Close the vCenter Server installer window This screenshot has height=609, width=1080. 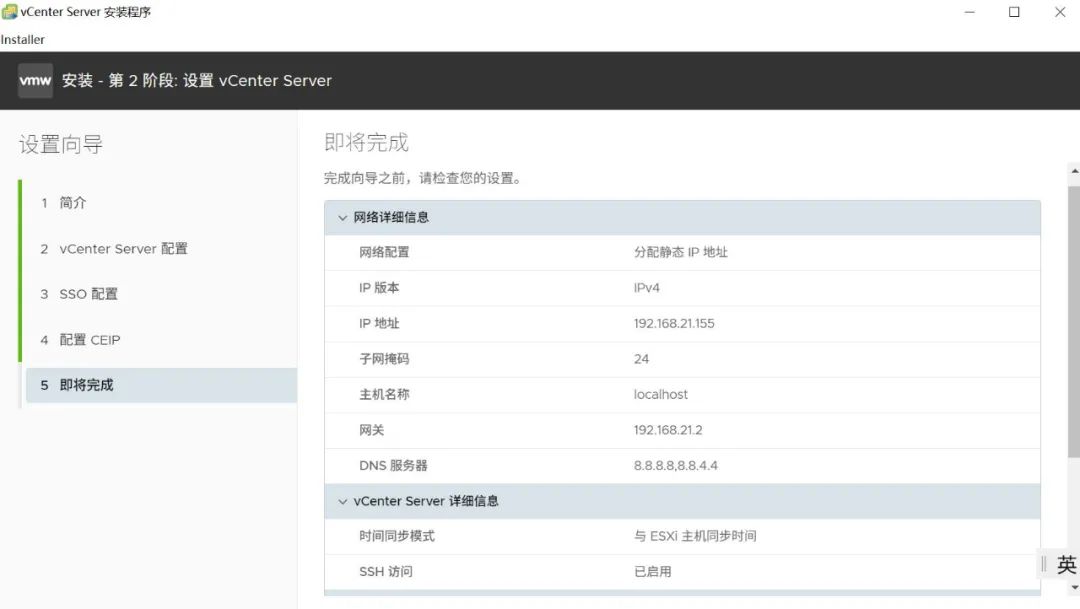1060,12
